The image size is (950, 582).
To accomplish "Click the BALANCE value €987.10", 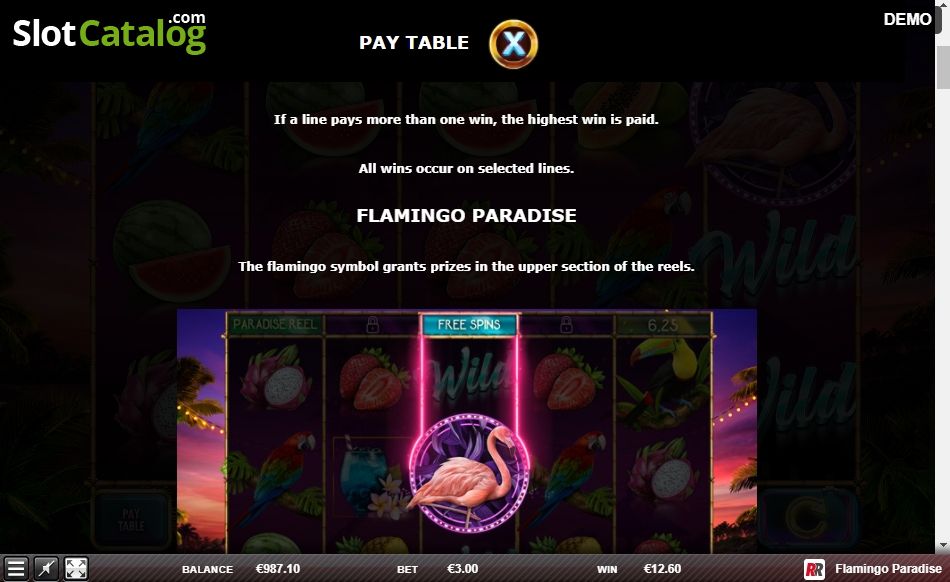I will (x=277, y=569).
